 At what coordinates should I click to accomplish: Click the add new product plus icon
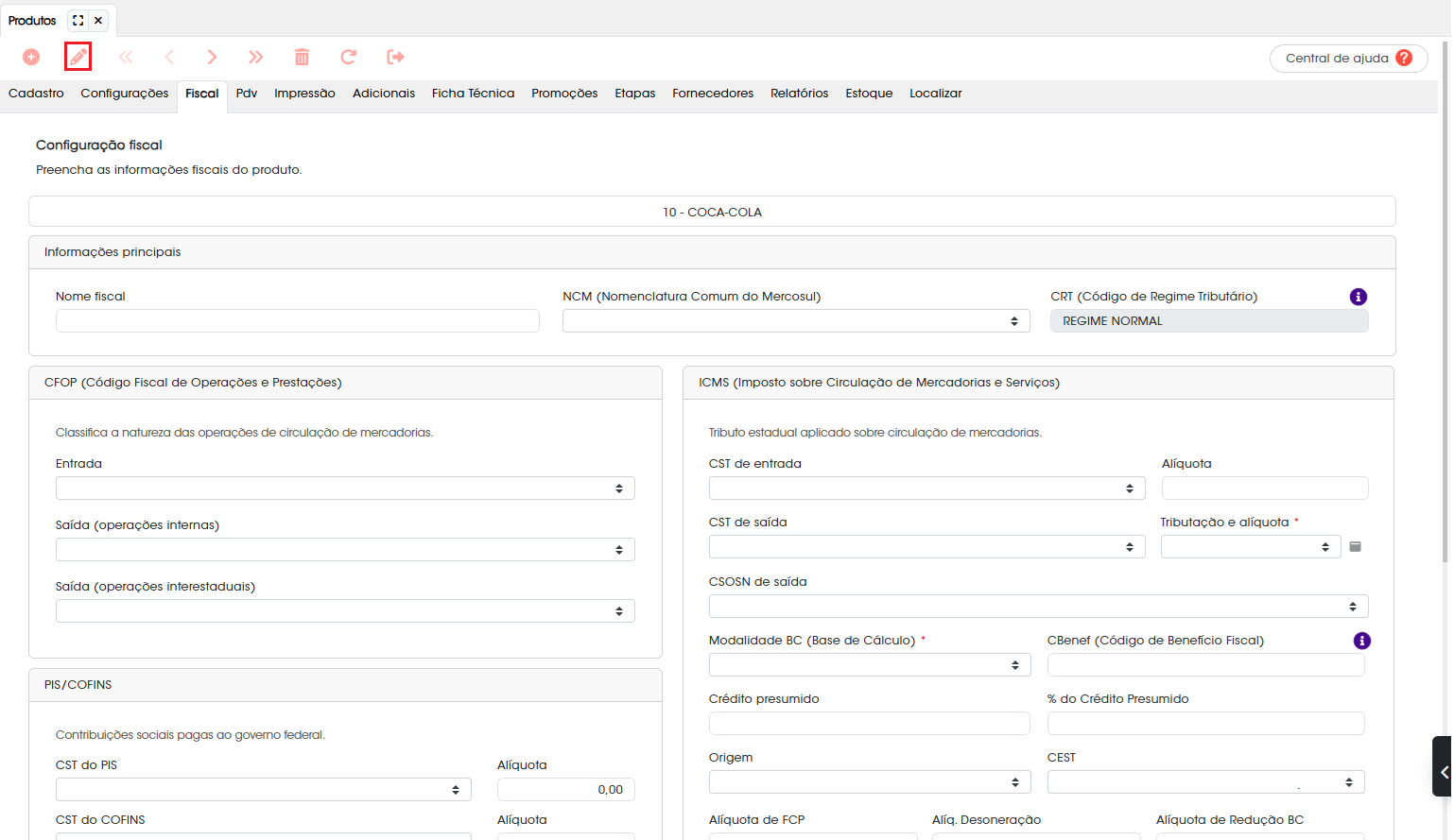click(31, 57)
